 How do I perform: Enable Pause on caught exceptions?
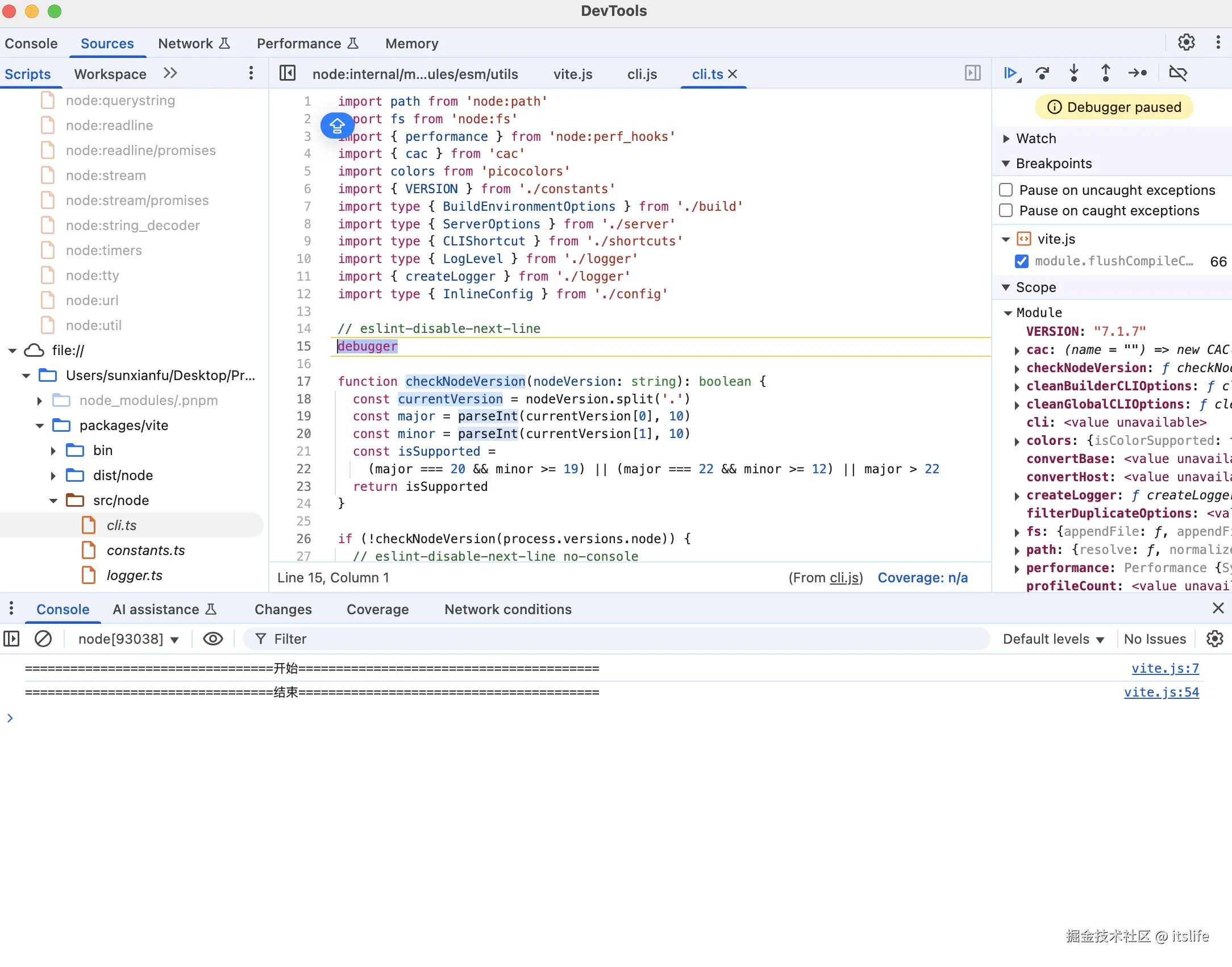tap(1006, 210)
